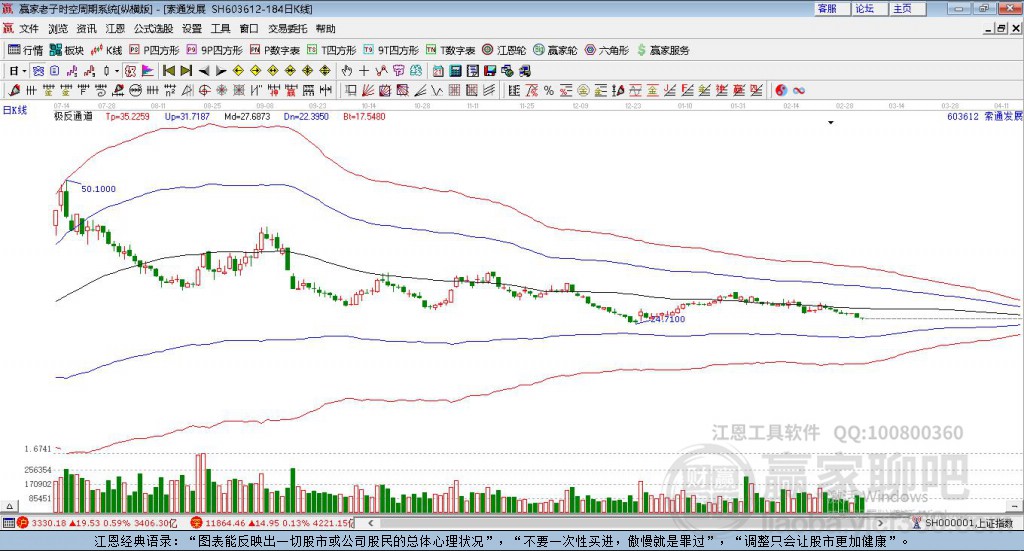Open the 江恩 menu

(x=115, y=29)
